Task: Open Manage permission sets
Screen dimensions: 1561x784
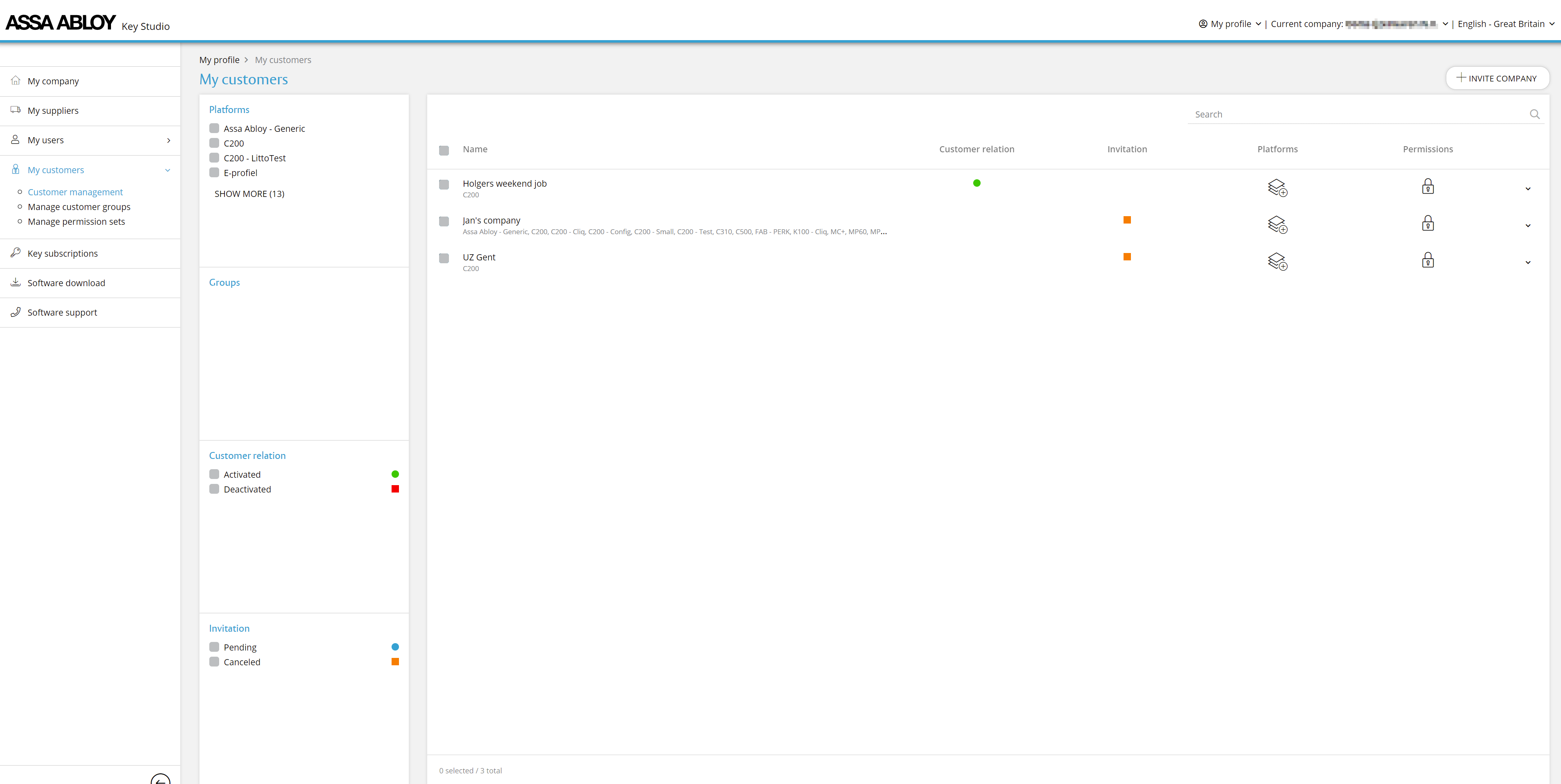Action: tap(76, 221)
